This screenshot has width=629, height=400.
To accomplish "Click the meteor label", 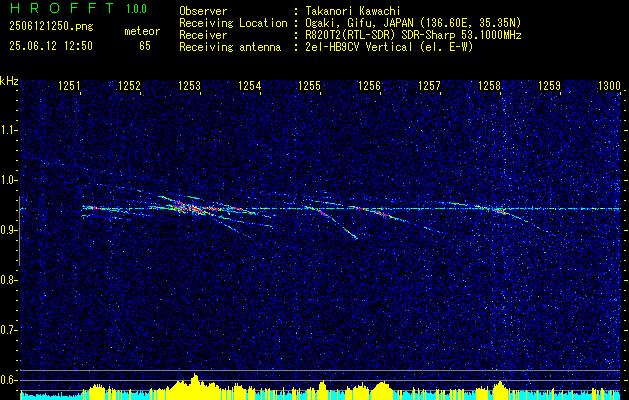I will click(142, 31).
